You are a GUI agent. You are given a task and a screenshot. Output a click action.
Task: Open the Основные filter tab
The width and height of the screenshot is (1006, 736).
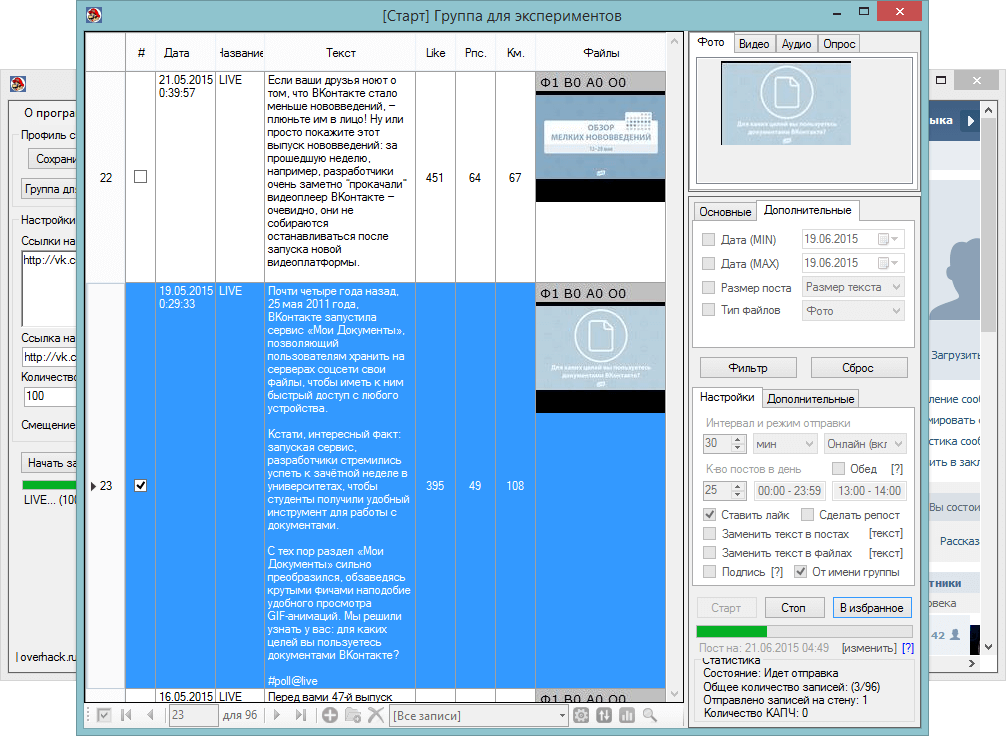click(x=725, y=212)
